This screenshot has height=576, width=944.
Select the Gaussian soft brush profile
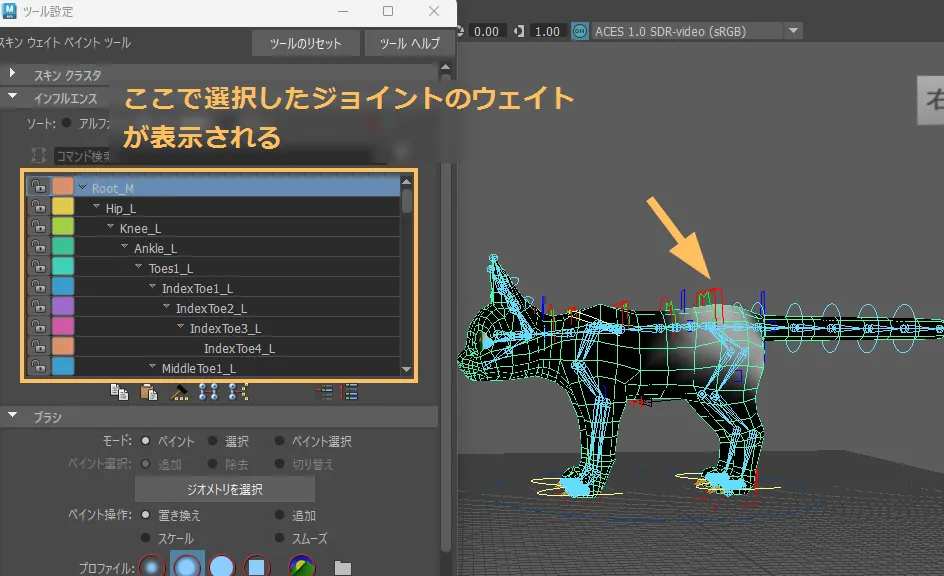click(x=151, y=567)
